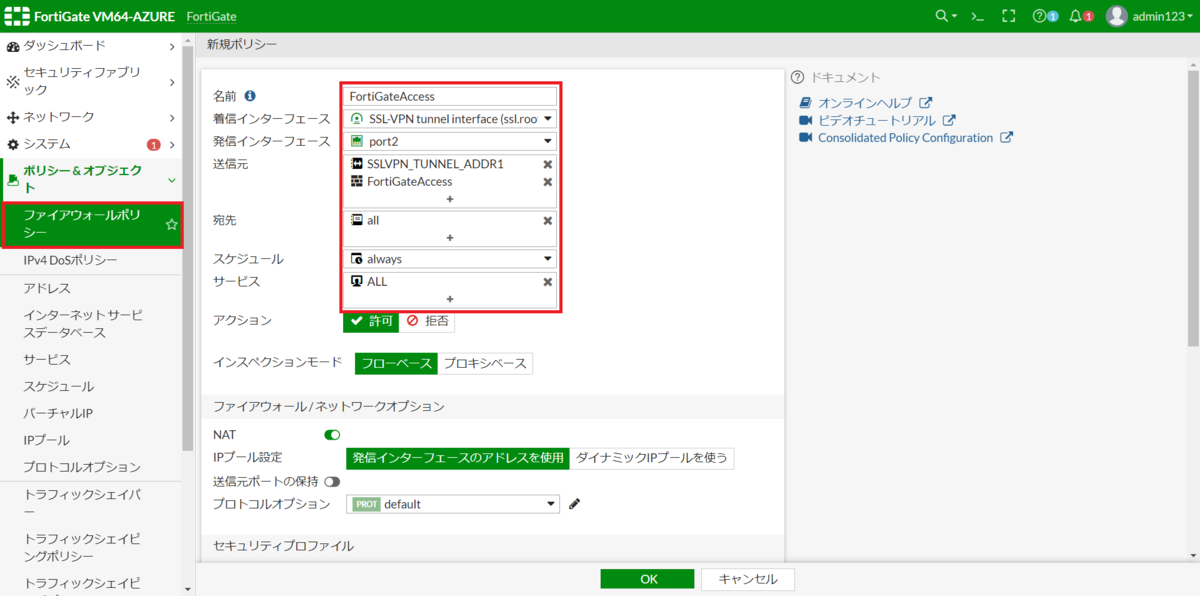
Task: Open the notification bell with 1 alert
Action: [1077, 15]
